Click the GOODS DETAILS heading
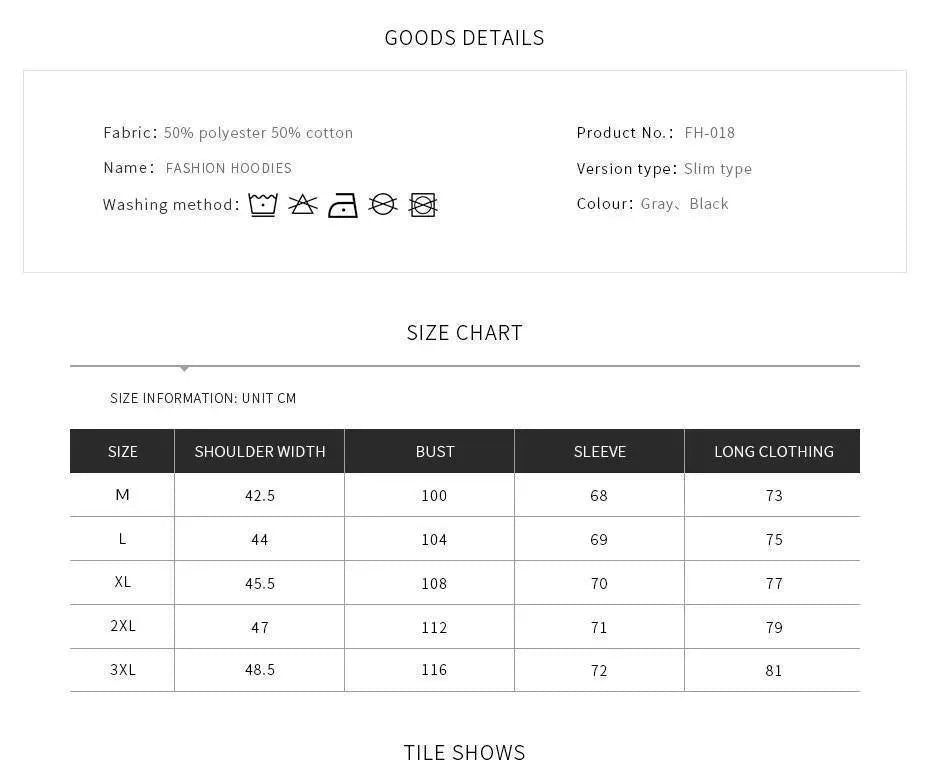Screen dimensions: 930x776 465,38
